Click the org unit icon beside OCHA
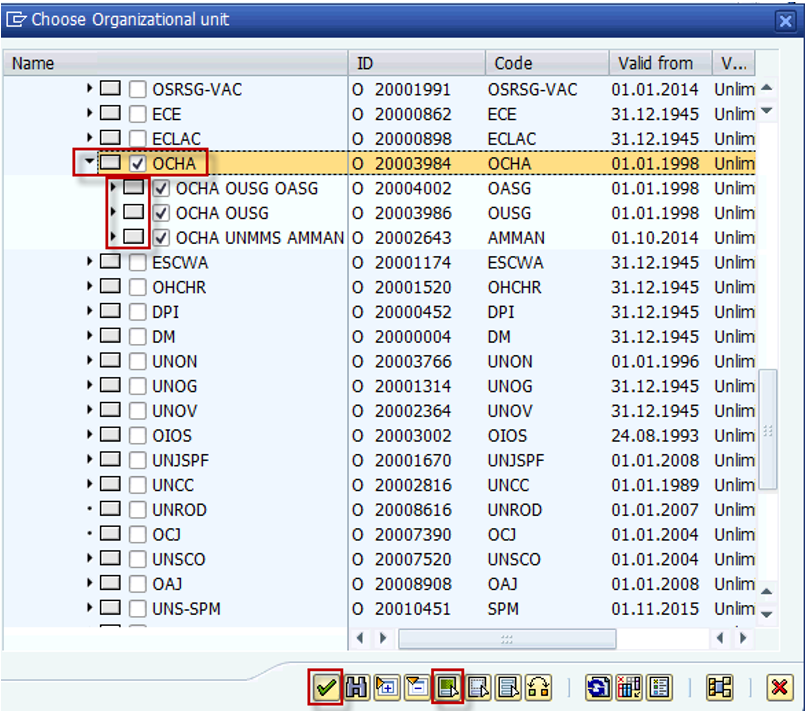This screenshot has height=713, width=807. (110, 163)
